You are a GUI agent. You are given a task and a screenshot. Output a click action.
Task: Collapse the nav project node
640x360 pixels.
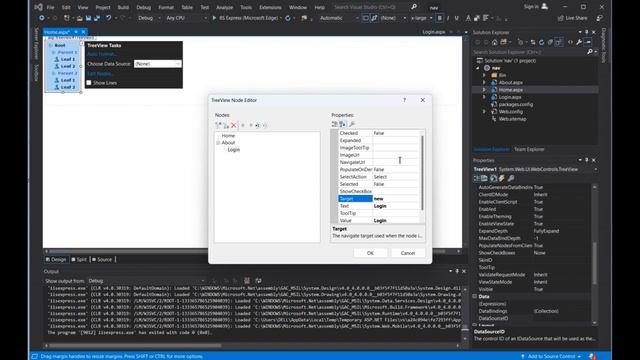pyautogui.click(x=478, y=68)
